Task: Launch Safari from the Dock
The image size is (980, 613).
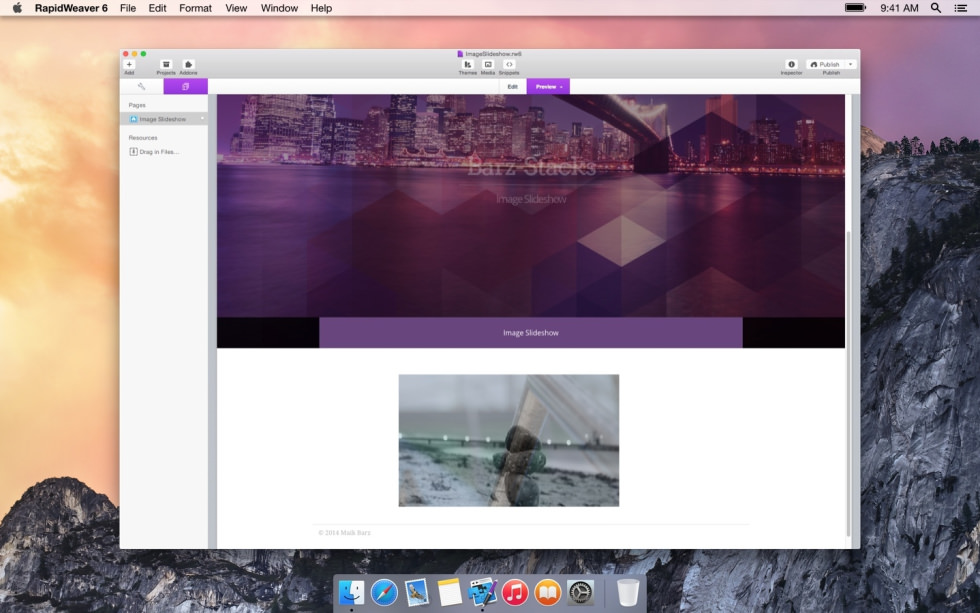Action: (x=384, y=592)
